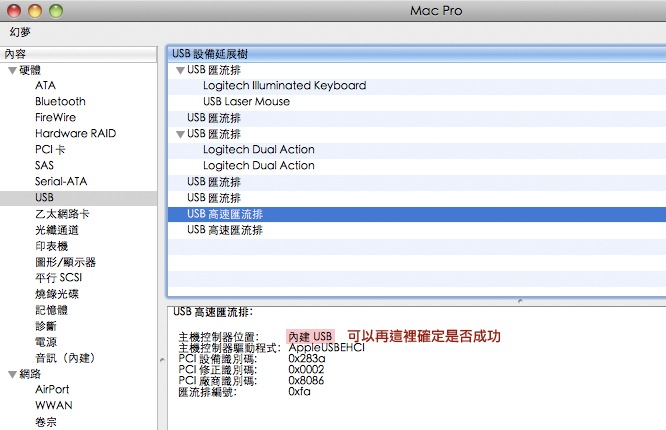Select Bluetooth in the hardware list

[x=60, y=102]
